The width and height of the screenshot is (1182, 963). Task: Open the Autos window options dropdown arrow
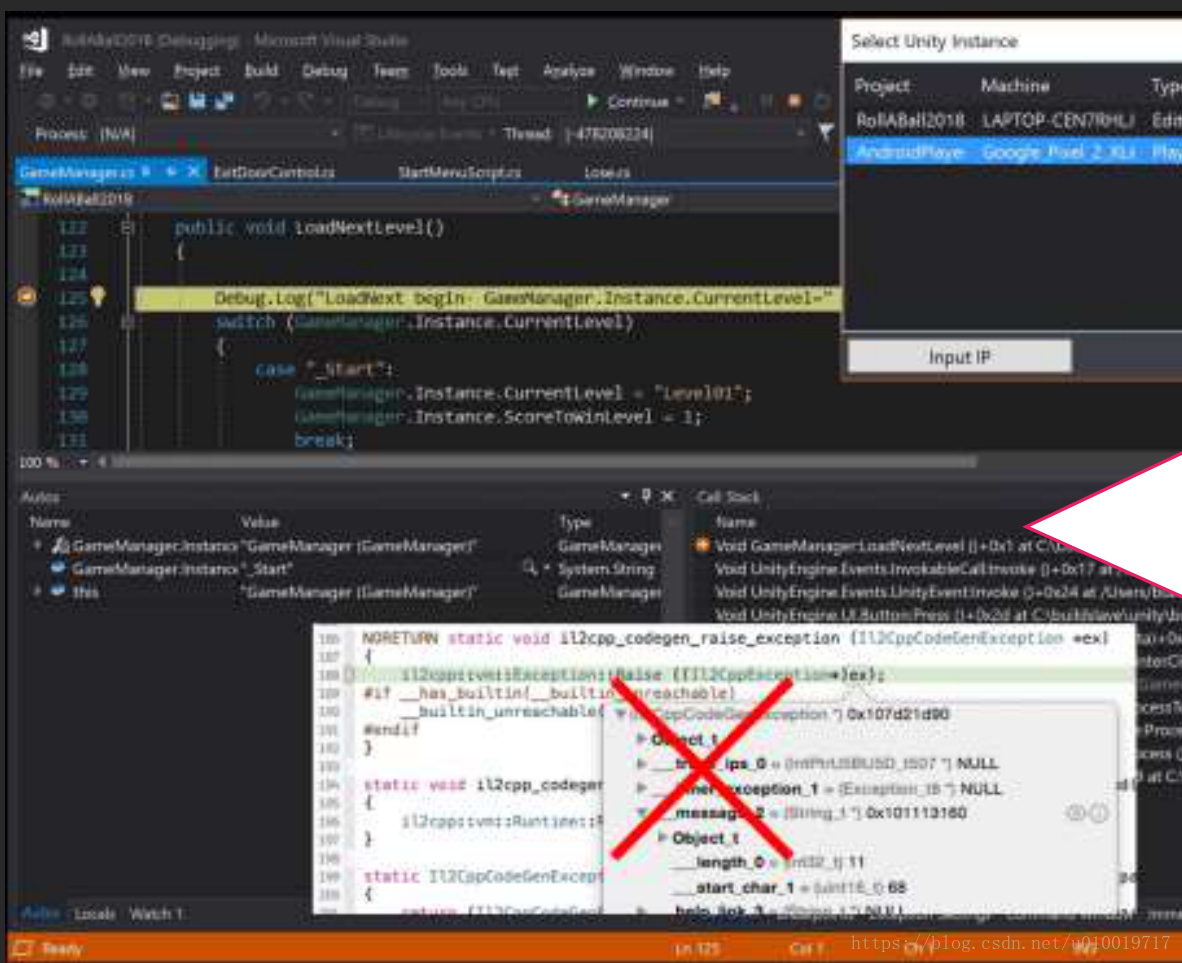tap(625, 495)
